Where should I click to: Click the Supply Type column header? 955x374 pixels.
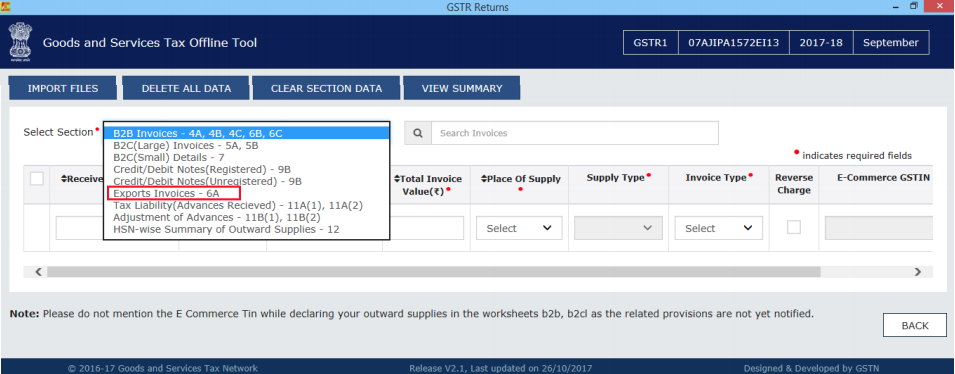[619, 177]
